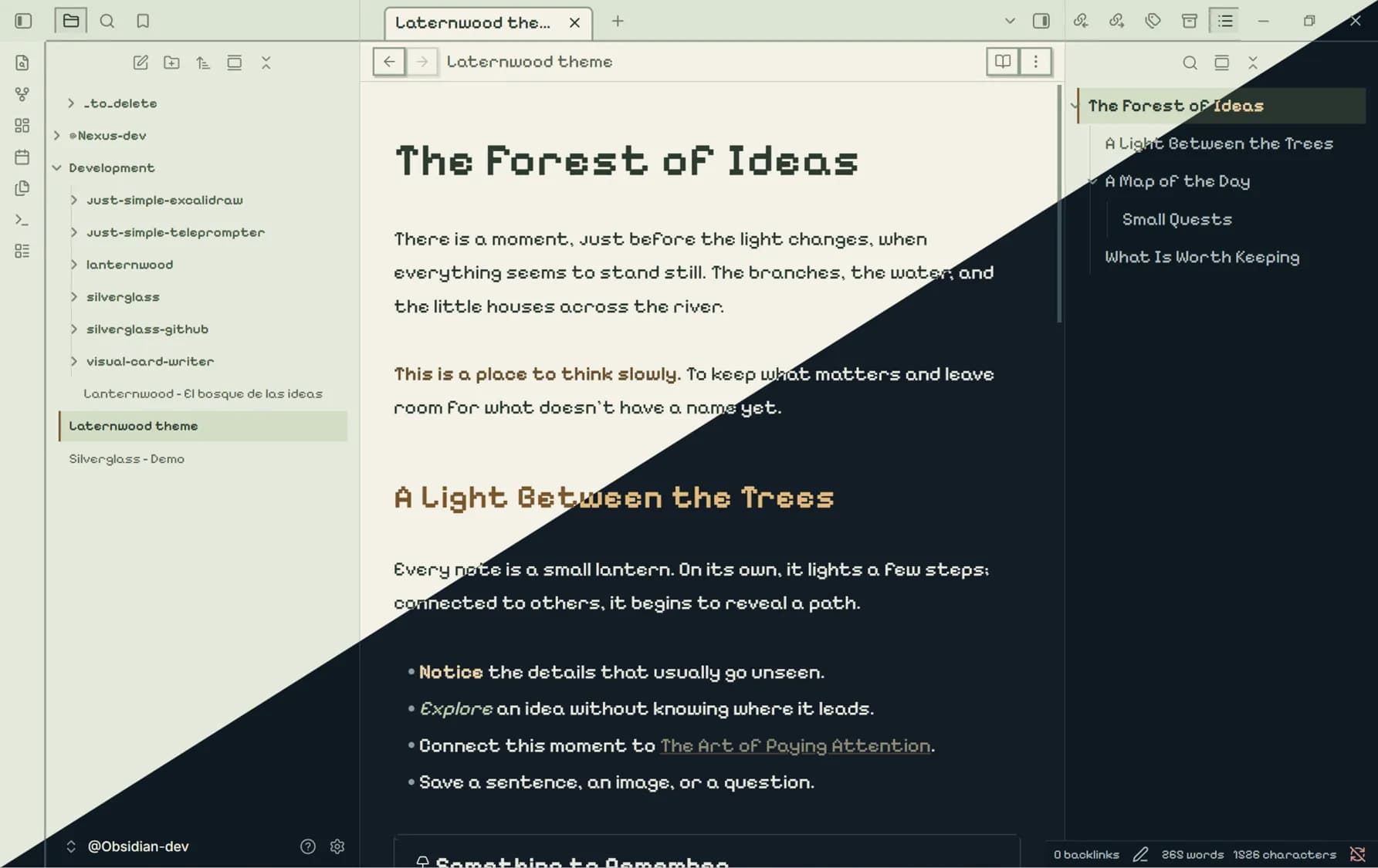Open the bookmarks tab in left sidebar
Screen dimensions: 1378x868
coord(143,21)
